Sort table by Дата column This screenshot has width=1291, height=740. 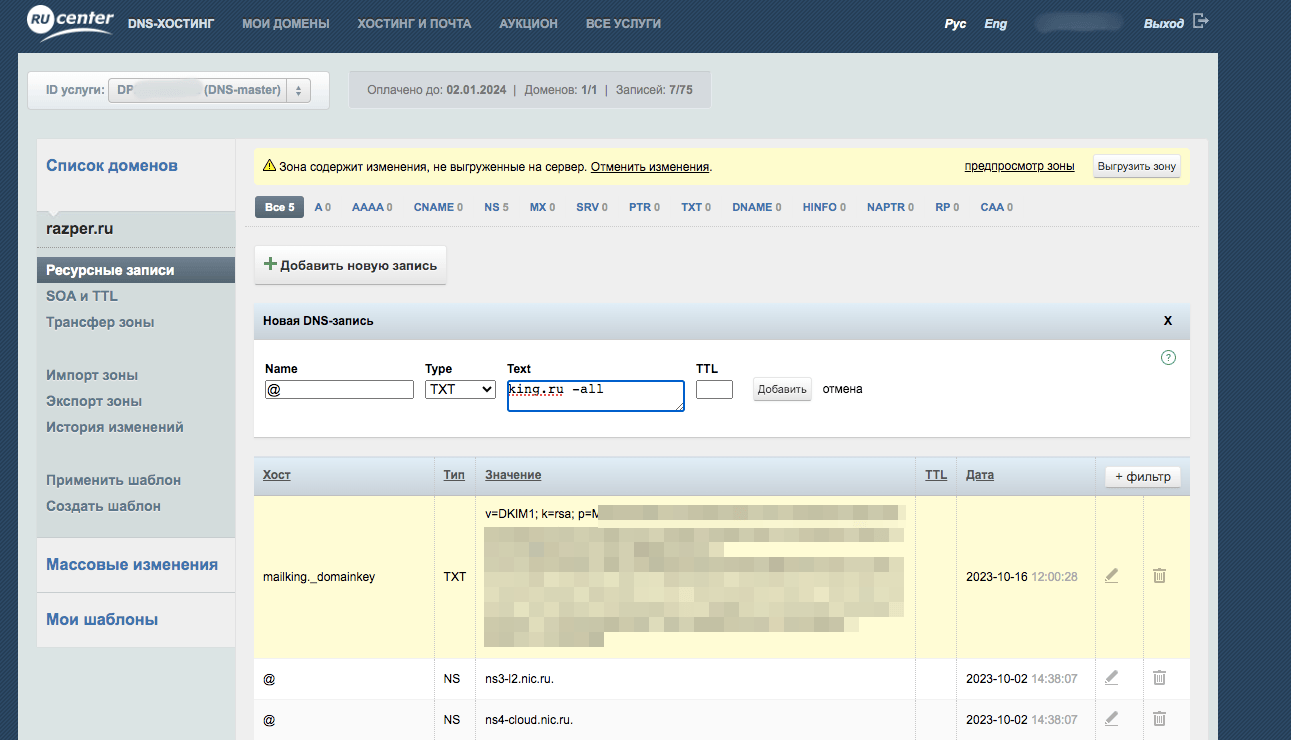[x=980, y=475]
